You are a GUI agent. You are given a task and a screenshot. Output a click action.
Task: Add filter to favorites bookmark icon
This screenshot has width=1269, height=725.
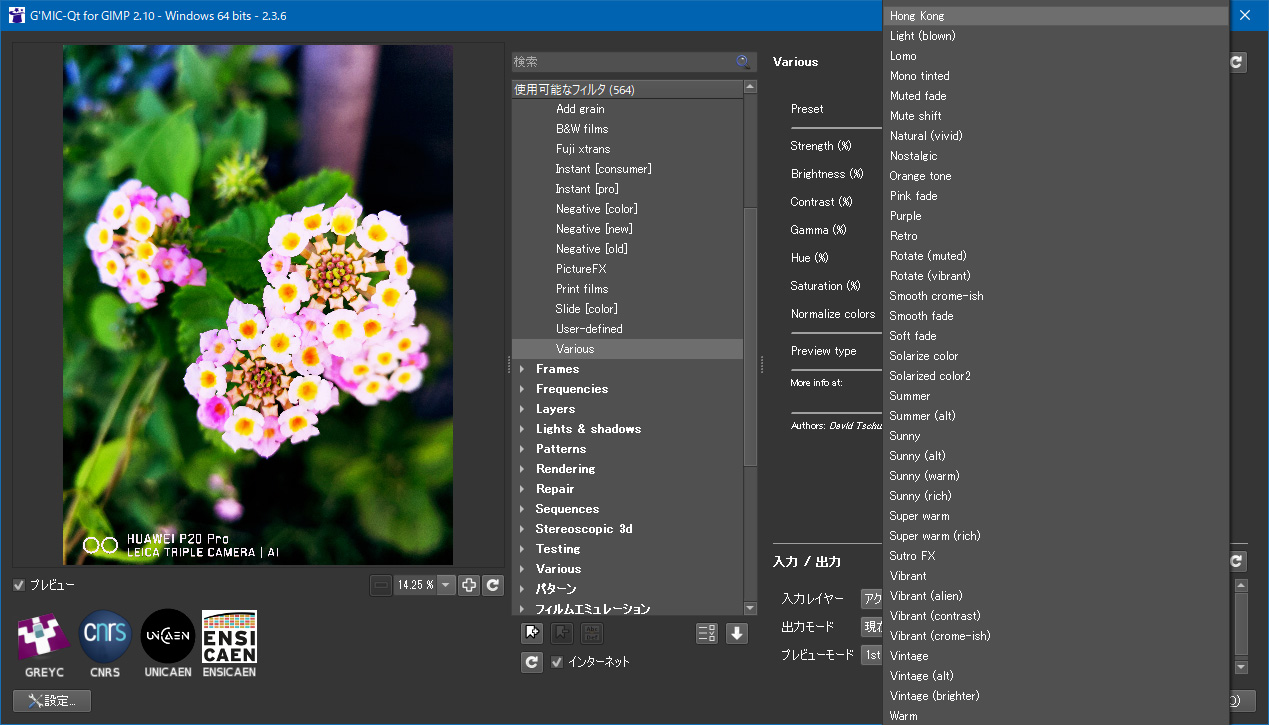click(533, 633)
